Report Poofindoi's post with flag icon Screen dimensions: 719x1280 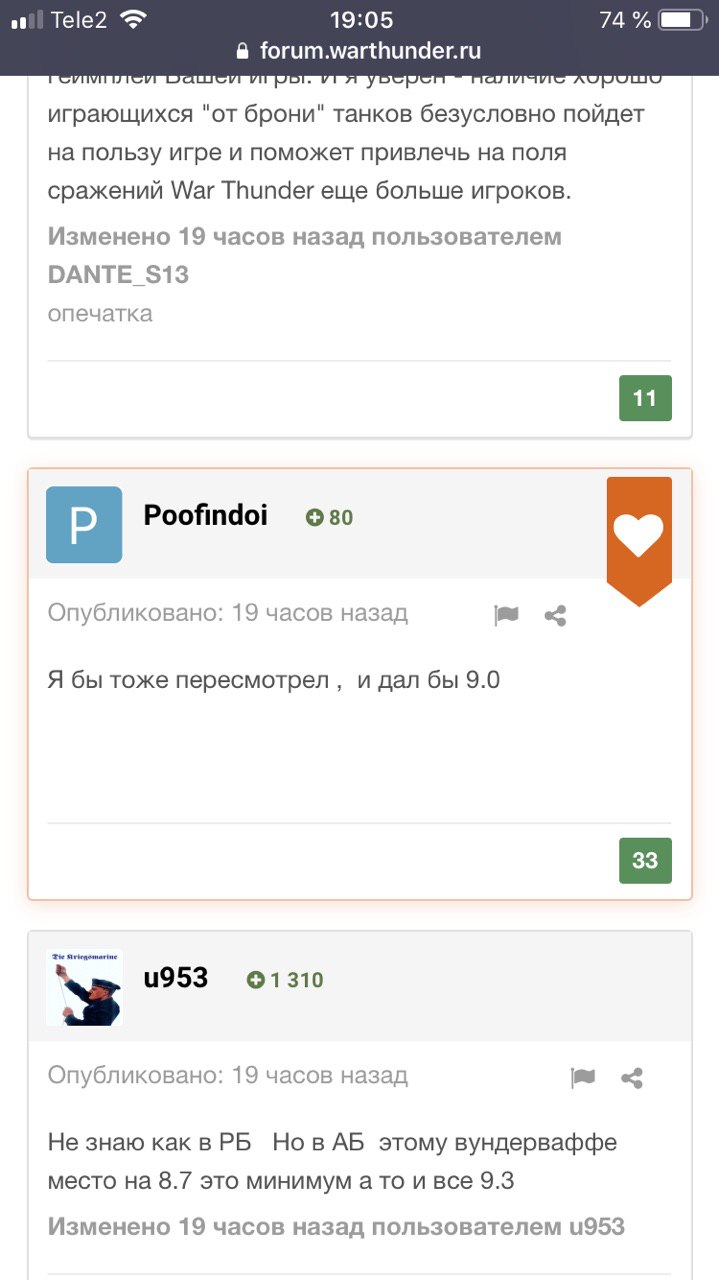pyautogui.click(x=507, y=616)
